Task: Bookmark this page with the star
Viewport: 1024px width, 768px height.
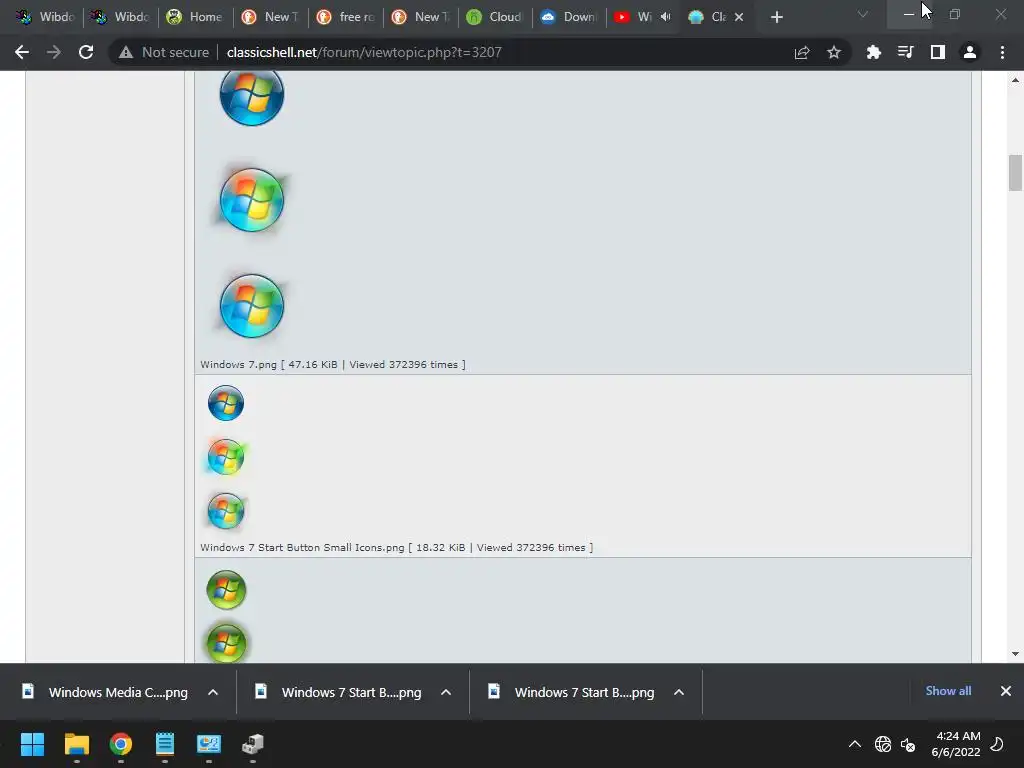Action: 834,52
